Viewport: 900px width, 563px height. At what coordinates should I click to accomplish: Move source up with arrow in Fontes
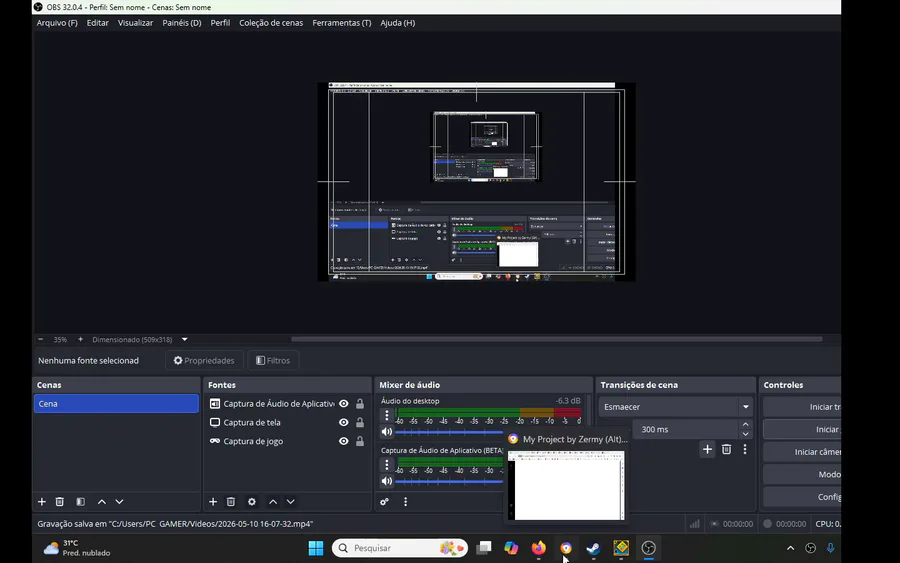[x=273, y=502]
